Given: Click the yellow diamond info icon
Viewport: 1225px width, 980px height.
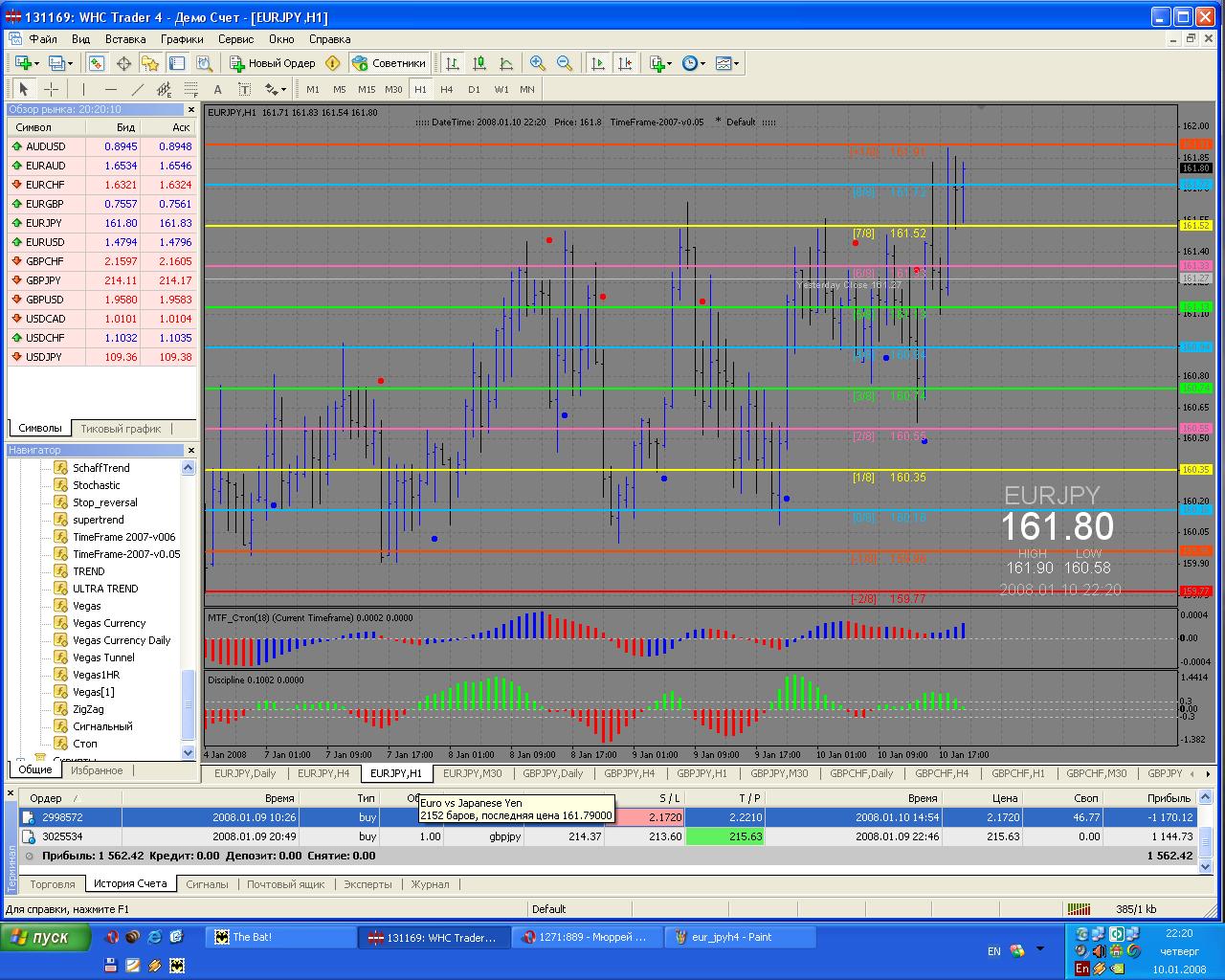Looking at the screenshot, I should [x=332, y=63].
